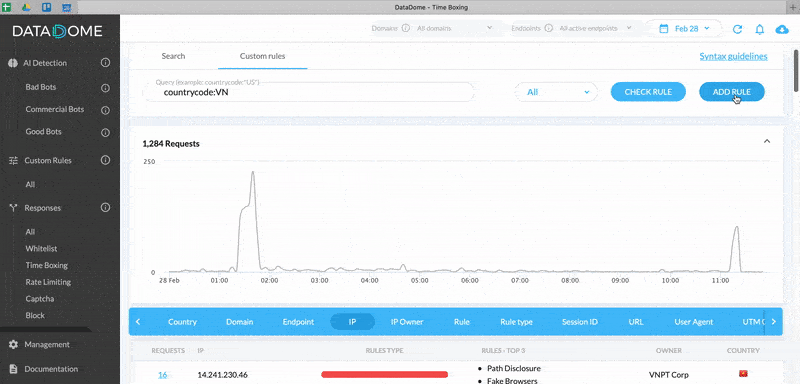
Task: Click the info icon next to AI Detection
Action: [x=106, y=63]
